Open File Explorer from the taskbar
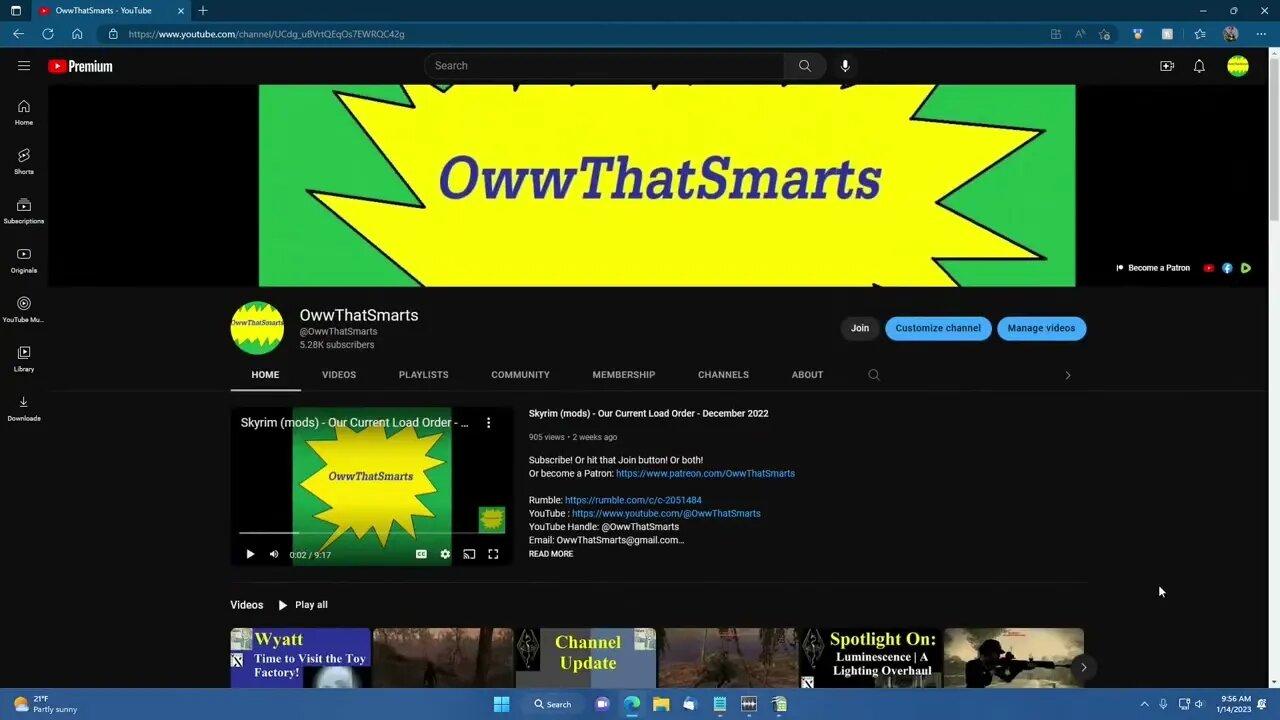The height and width of the screenshot is (720, 1280). pyautogui.click(x=661, y=704)
